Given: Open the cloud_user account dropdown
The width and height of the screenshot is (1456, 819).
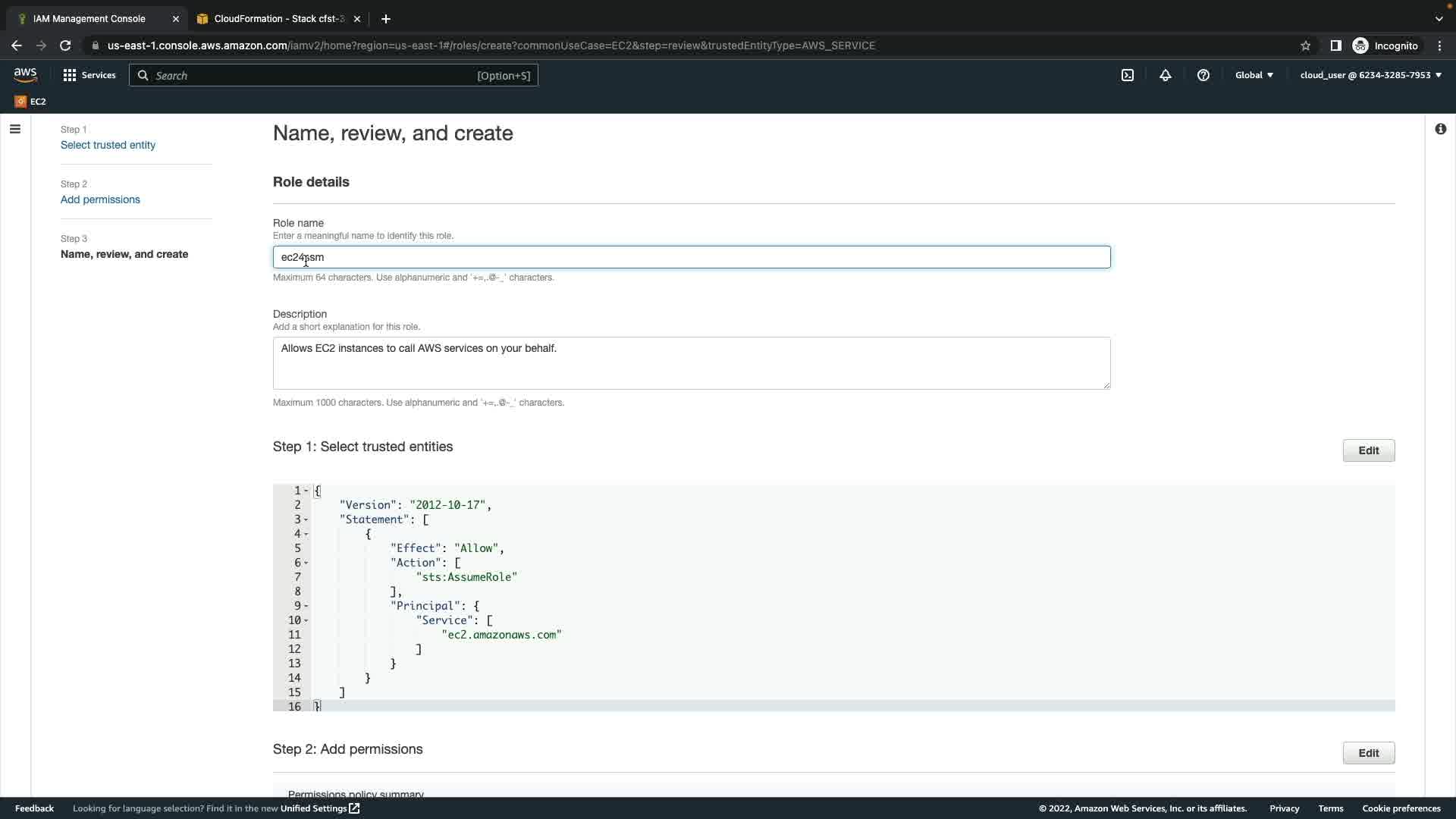Looking at the screenshot, I should coord(1370,75).
